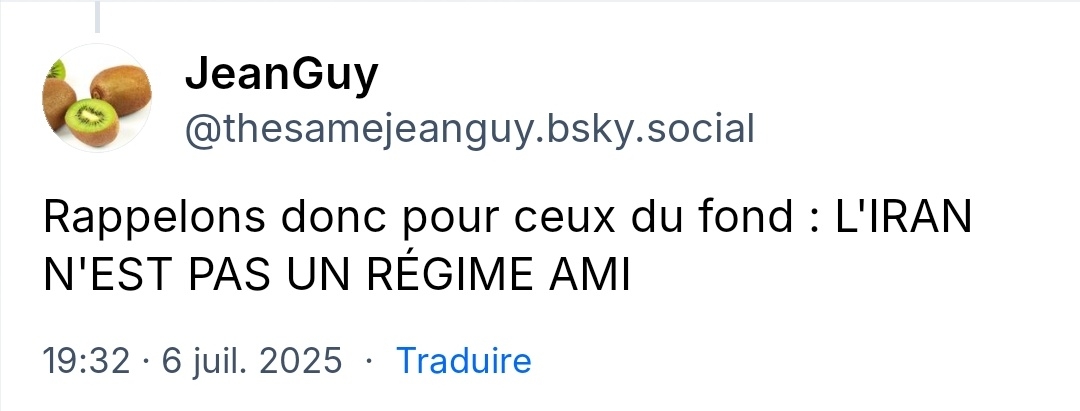Follow the thread connector line above avatar
1080x411 pixels.
tap(97, 17)
